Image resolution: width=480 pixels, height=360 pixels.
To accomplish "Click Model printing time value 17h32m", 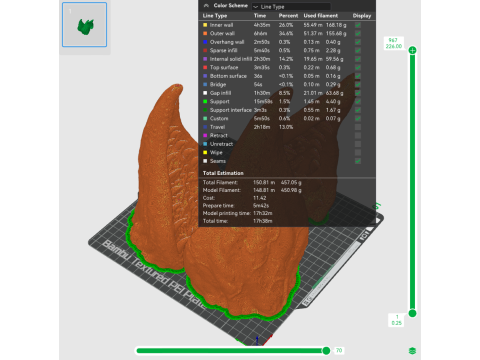I will click(x=263, y=213).
